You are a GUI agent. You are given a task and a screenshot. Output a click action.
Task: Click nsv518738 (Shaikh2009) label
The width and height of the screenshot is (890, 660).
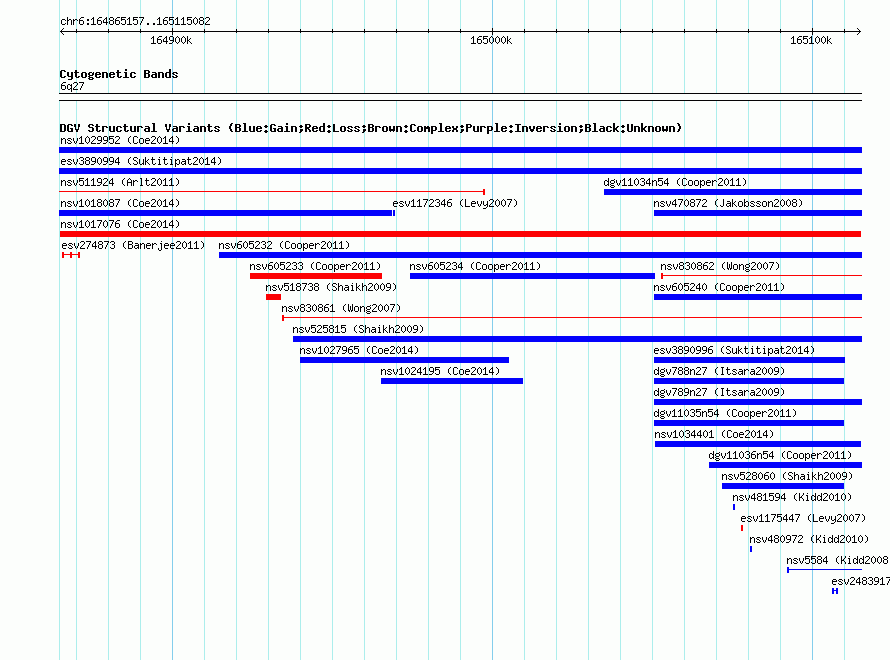point(331,287)
